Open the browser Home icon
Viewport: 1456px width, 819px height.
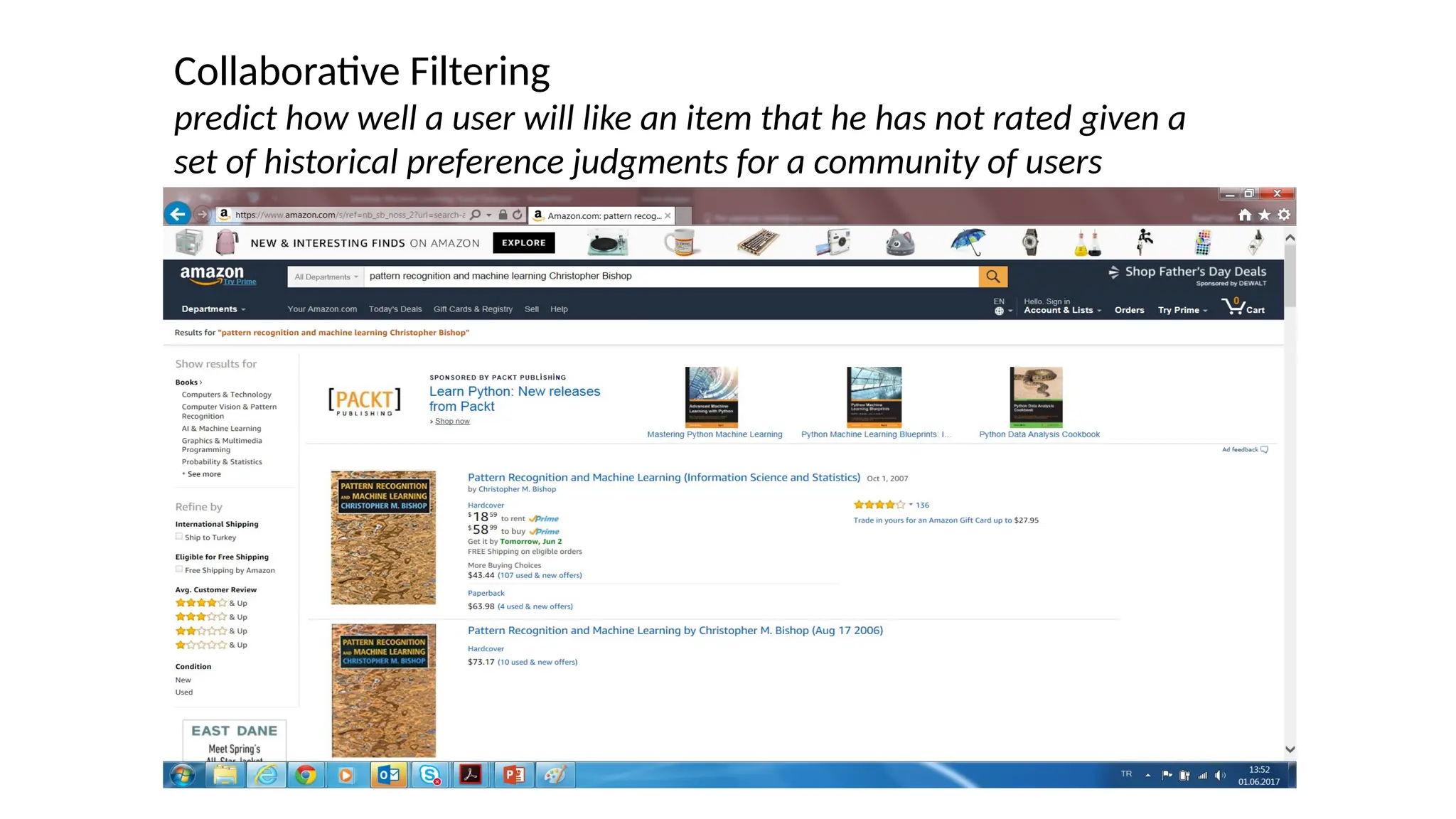pos(1245,215)
